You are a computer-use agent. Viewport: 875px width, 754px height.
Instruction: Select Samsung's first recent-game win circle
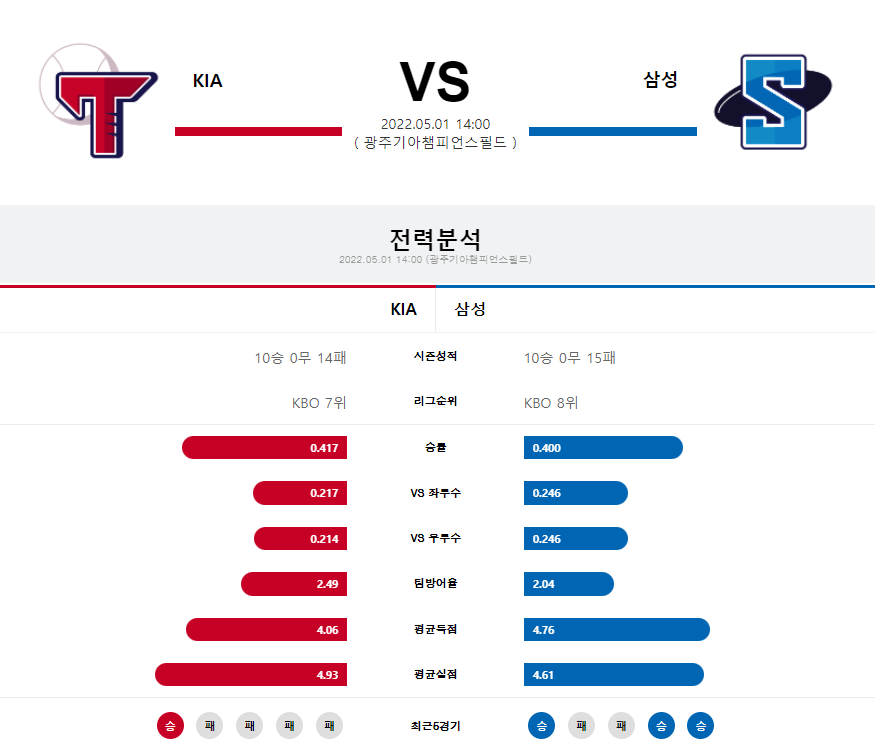click(x=541, y=726)
